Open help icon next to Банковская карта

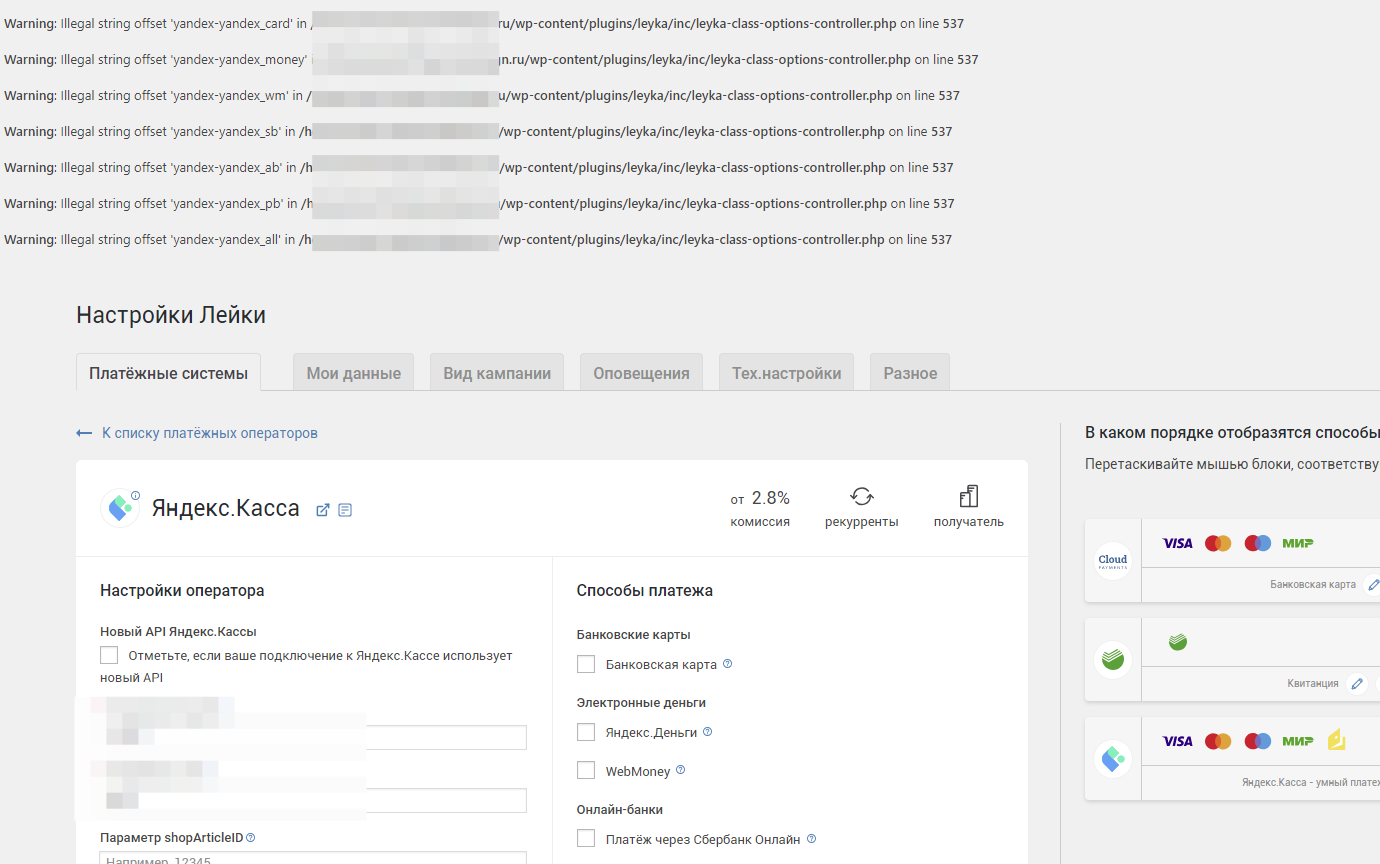pos(727,664)
